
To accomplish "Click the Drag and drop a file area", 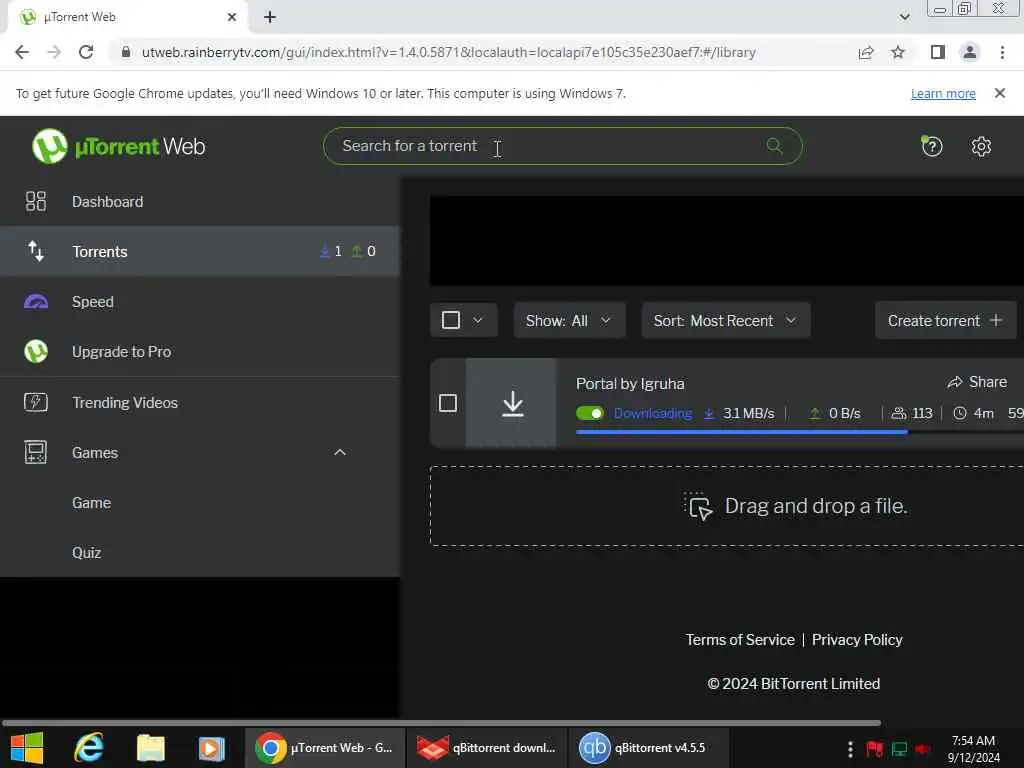I will point(727,505).
